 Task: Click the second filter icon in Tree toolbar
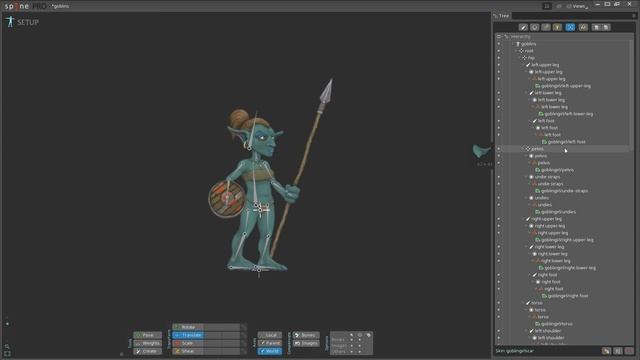534,27
